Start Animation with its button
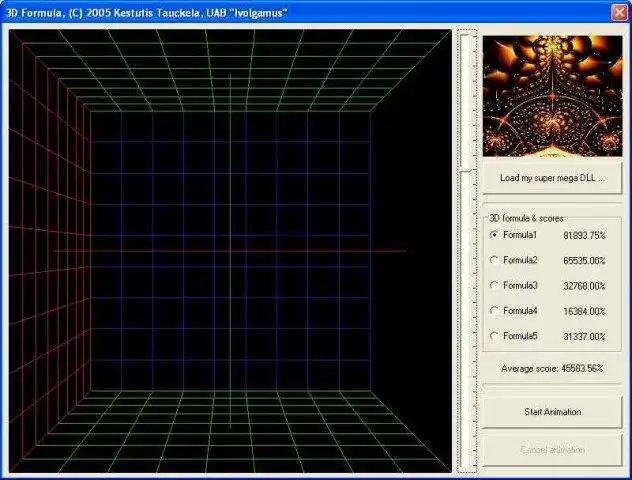The image size is (632, 480). click(x=552, y=411)
